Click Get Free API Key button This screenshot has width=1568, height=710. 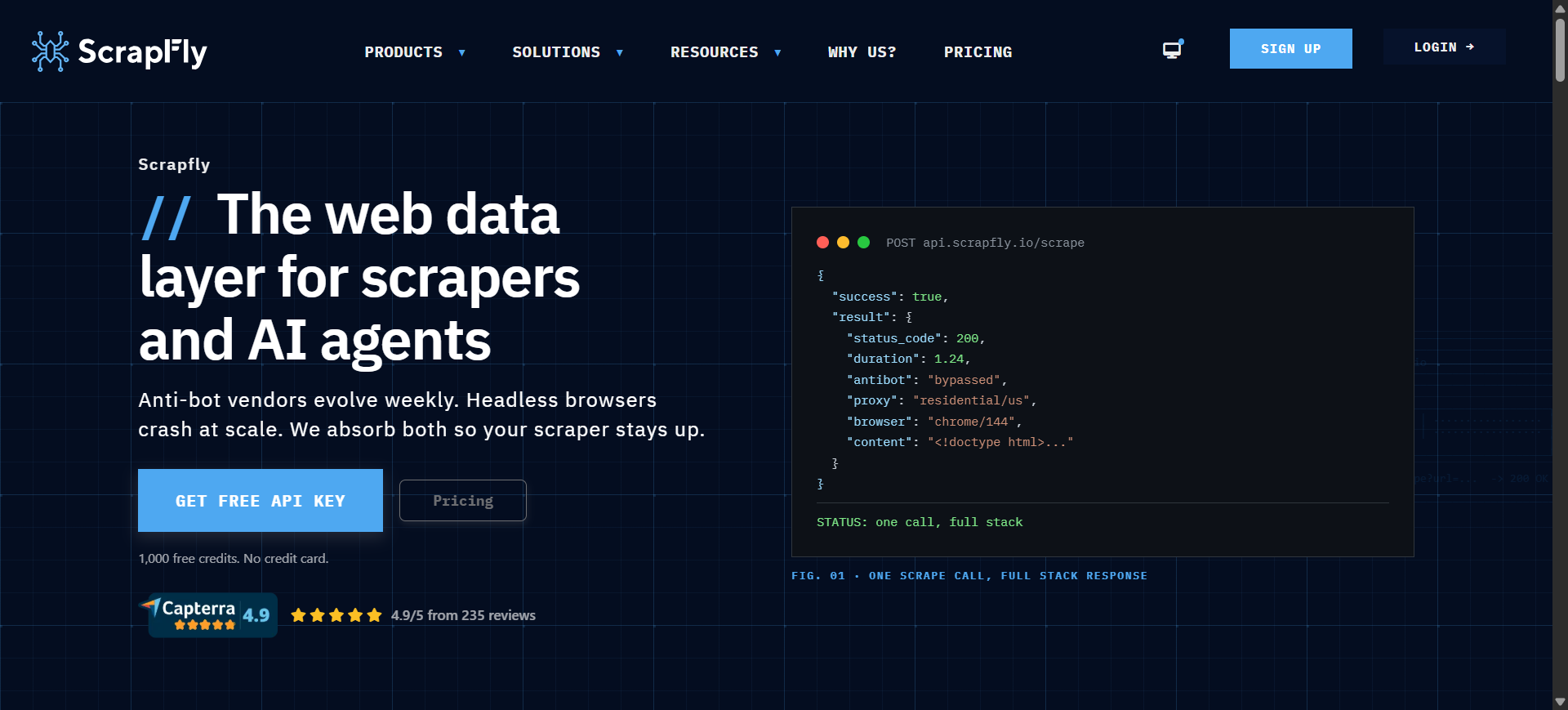[260, 500]
